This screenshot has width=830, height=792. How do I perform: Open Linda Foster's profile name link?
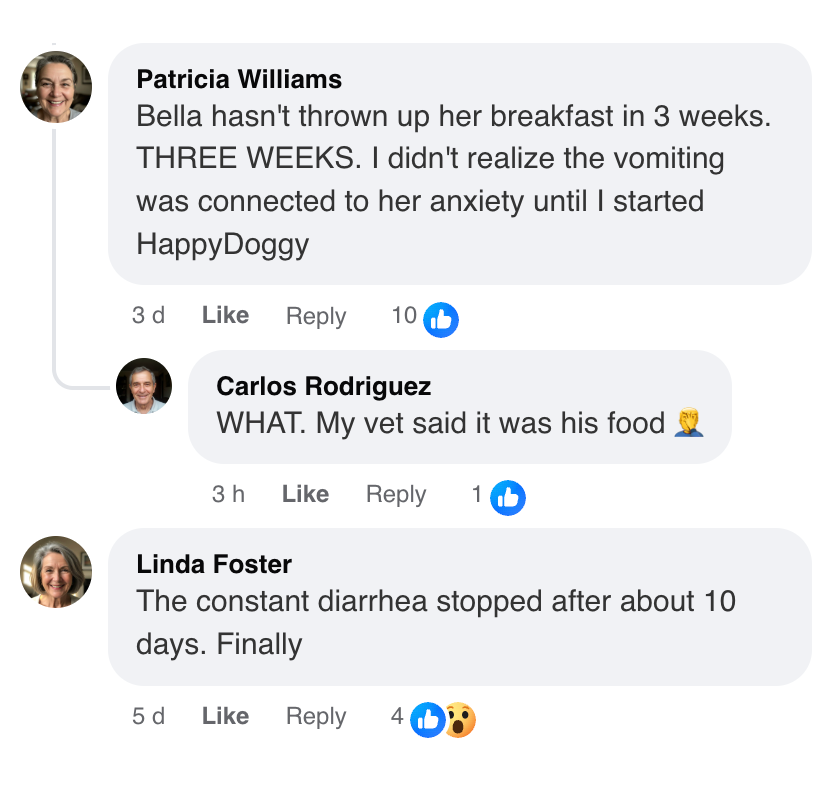(x=214, y=564)
